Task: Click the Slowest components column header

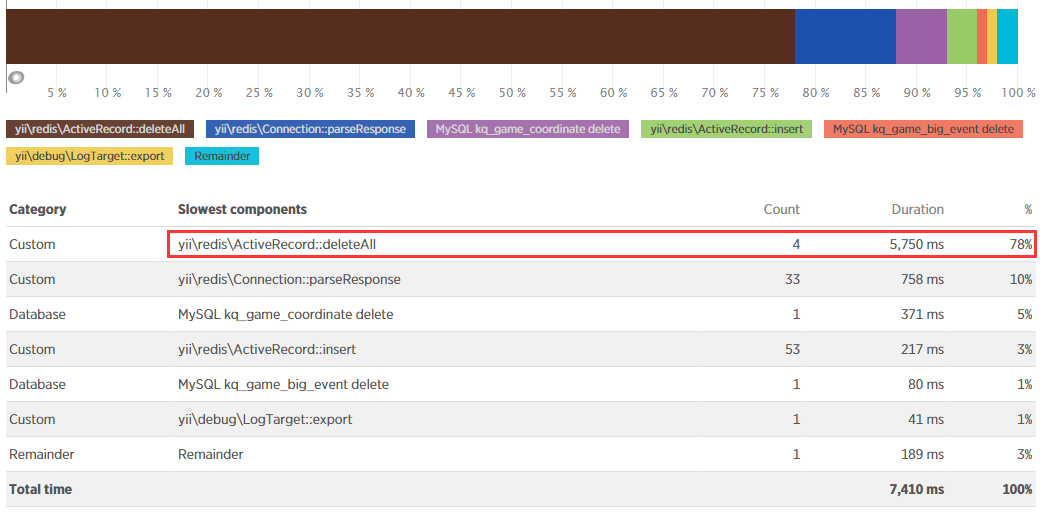Action: [x=242, y=209]
